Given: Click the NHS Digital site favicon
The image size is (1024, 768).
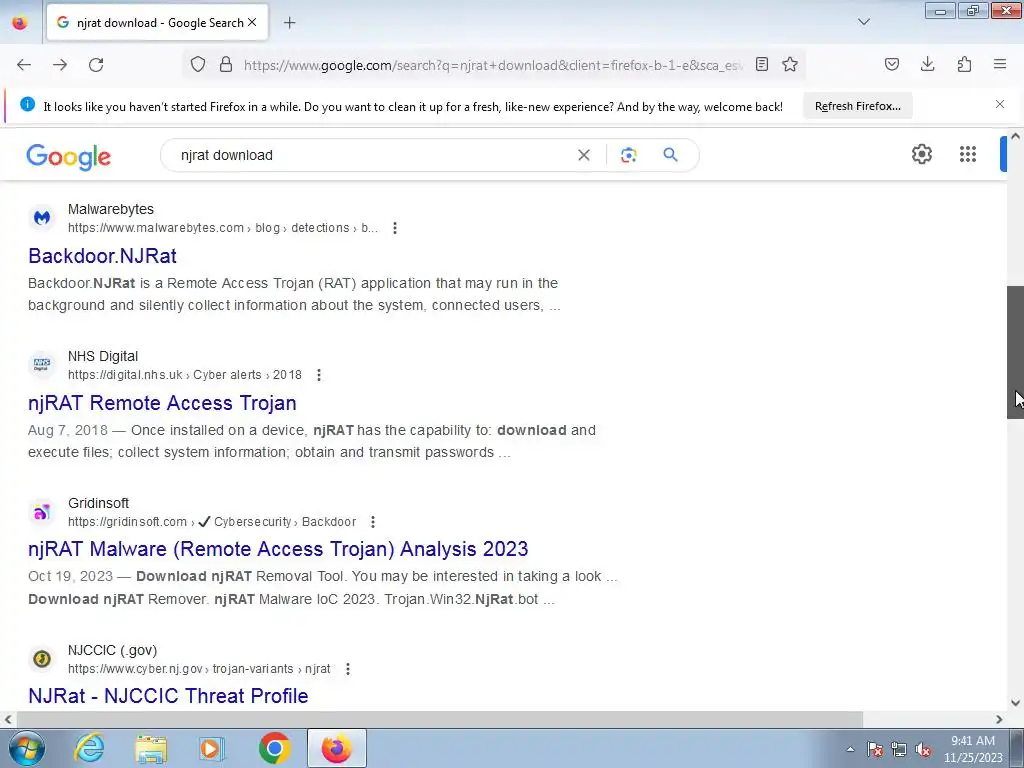Looking at the screenshot, I should [x=42, y=364].
